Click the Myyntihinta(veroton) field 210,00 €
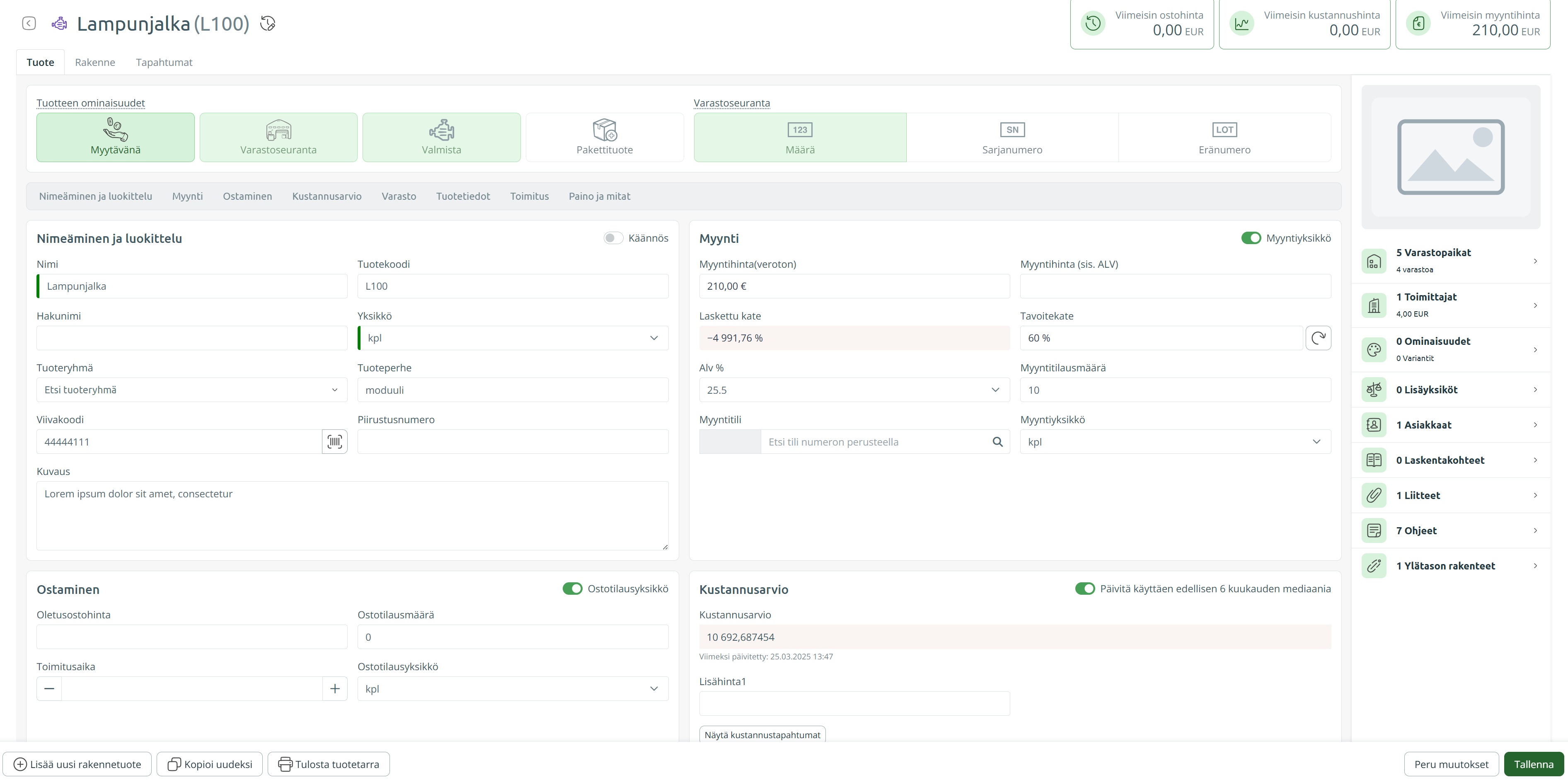The image size is (1568, 780). pyautogui.click(x=854, y=286)
